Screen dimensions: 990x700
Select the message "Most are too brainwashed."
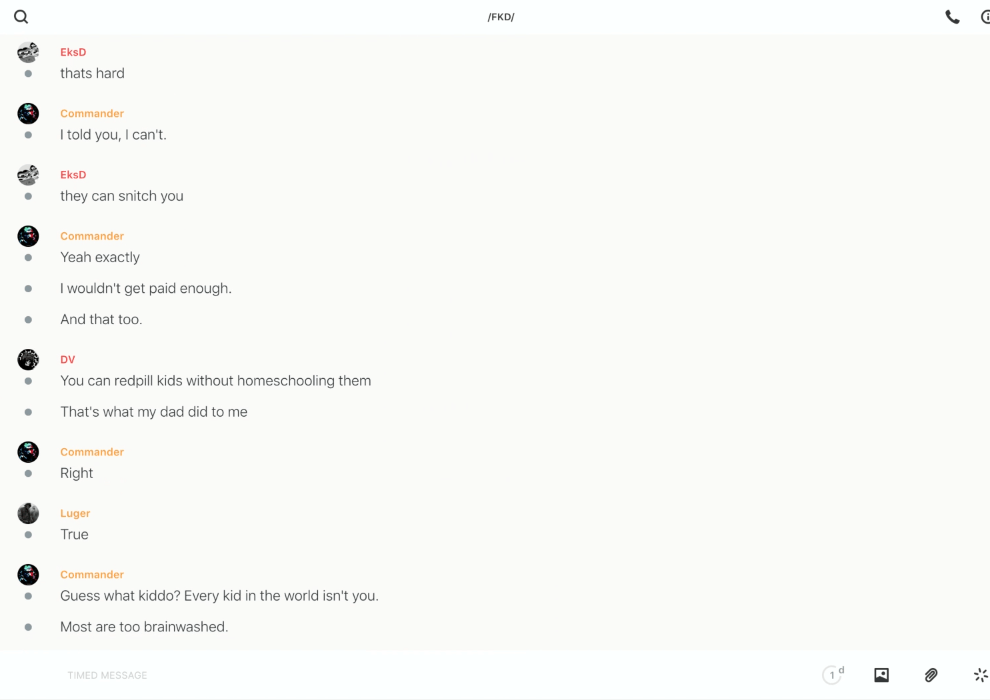click(x=144, y=627)
